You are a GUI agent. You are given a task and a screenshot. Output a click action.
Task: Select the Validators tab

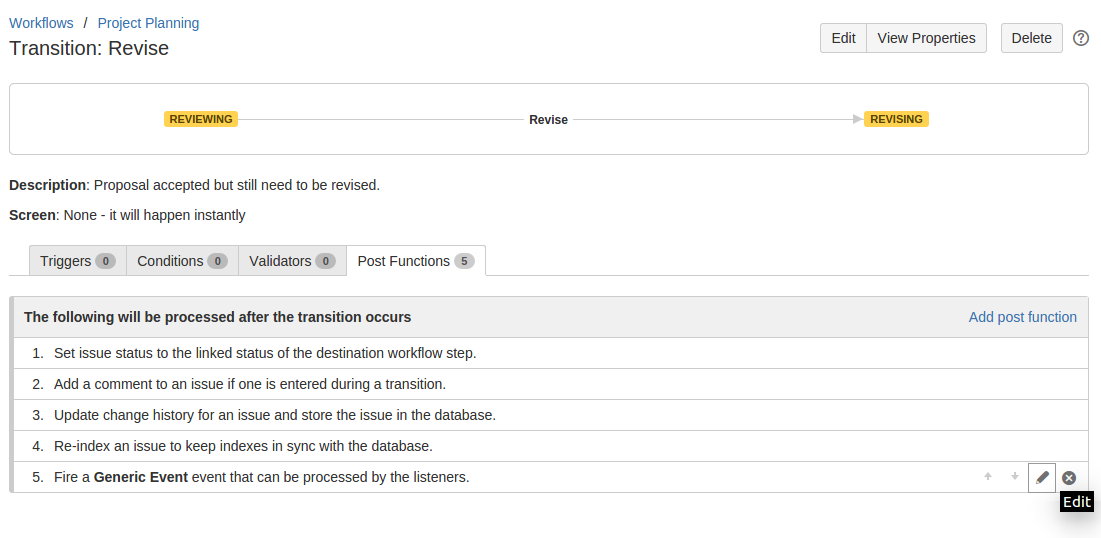(x=293, y=261)
